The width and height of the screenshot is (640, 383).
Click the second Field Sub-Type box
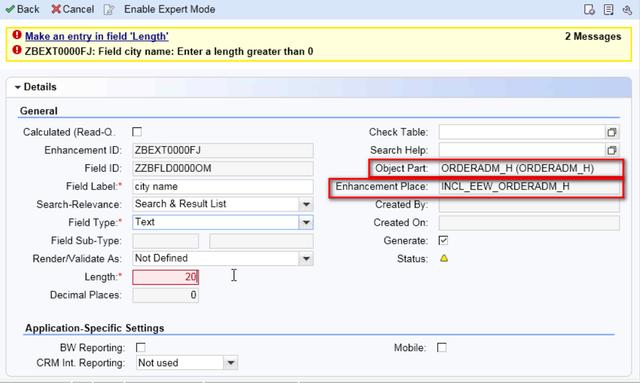pos(261,241)
